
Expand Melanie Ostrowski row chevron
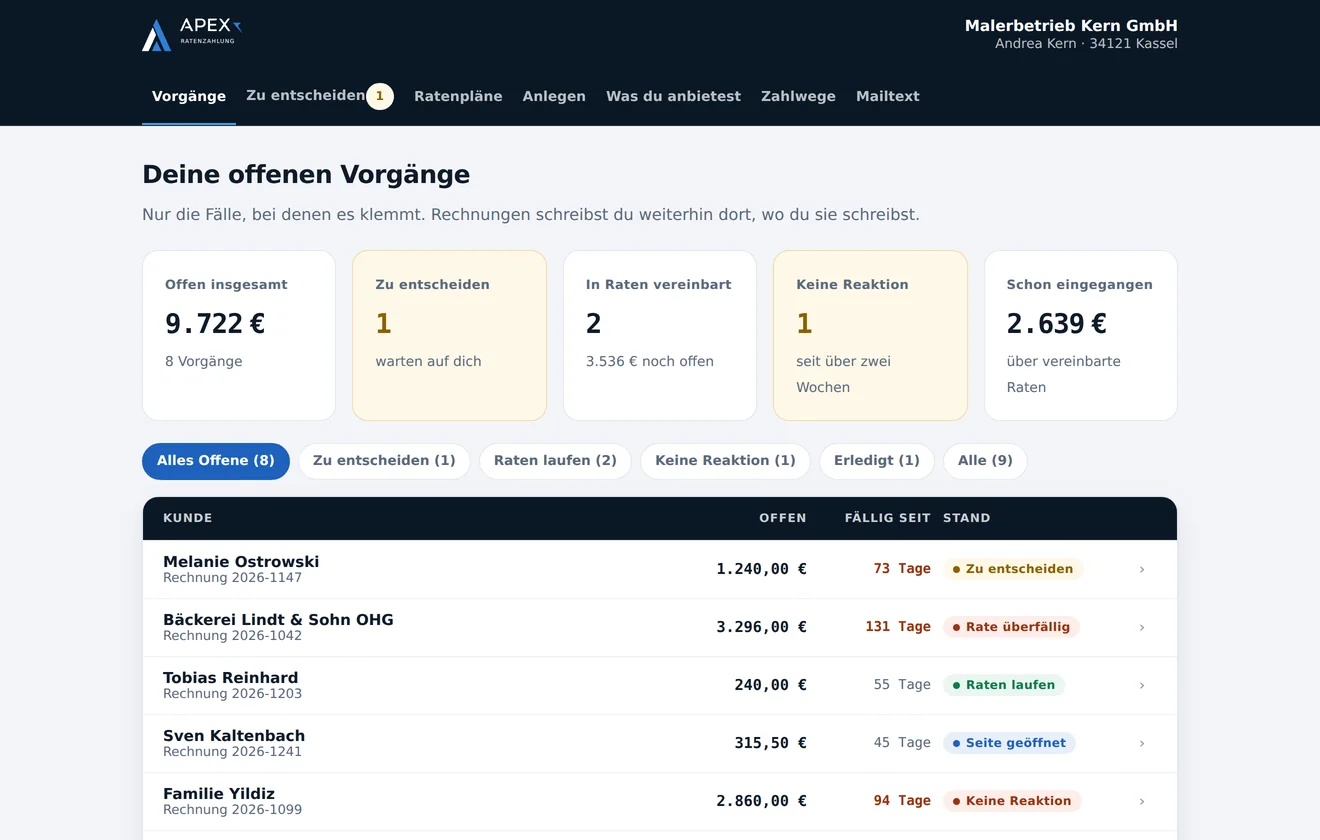[1142, 569]
